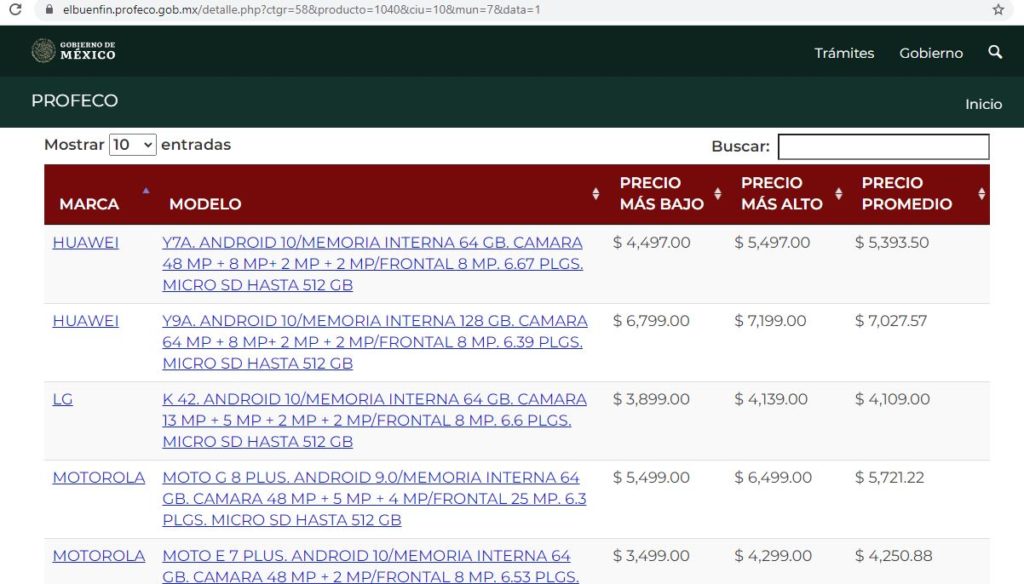Reload the page with the browser refresh icon
The height and width of the screenshot is (584, 1024).
[x=15, y=9]
